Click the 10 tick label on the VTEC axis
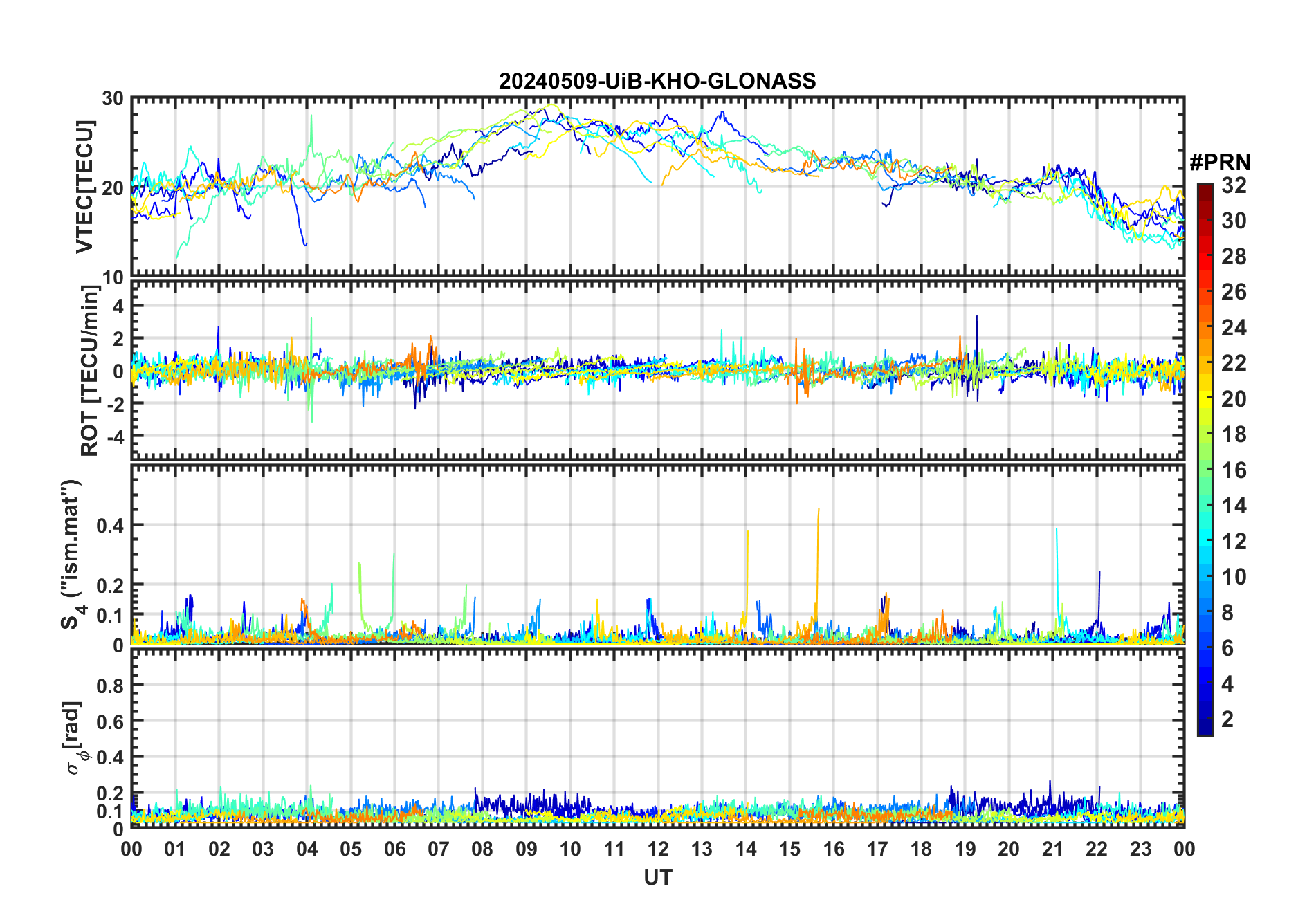 pos(113,277)
